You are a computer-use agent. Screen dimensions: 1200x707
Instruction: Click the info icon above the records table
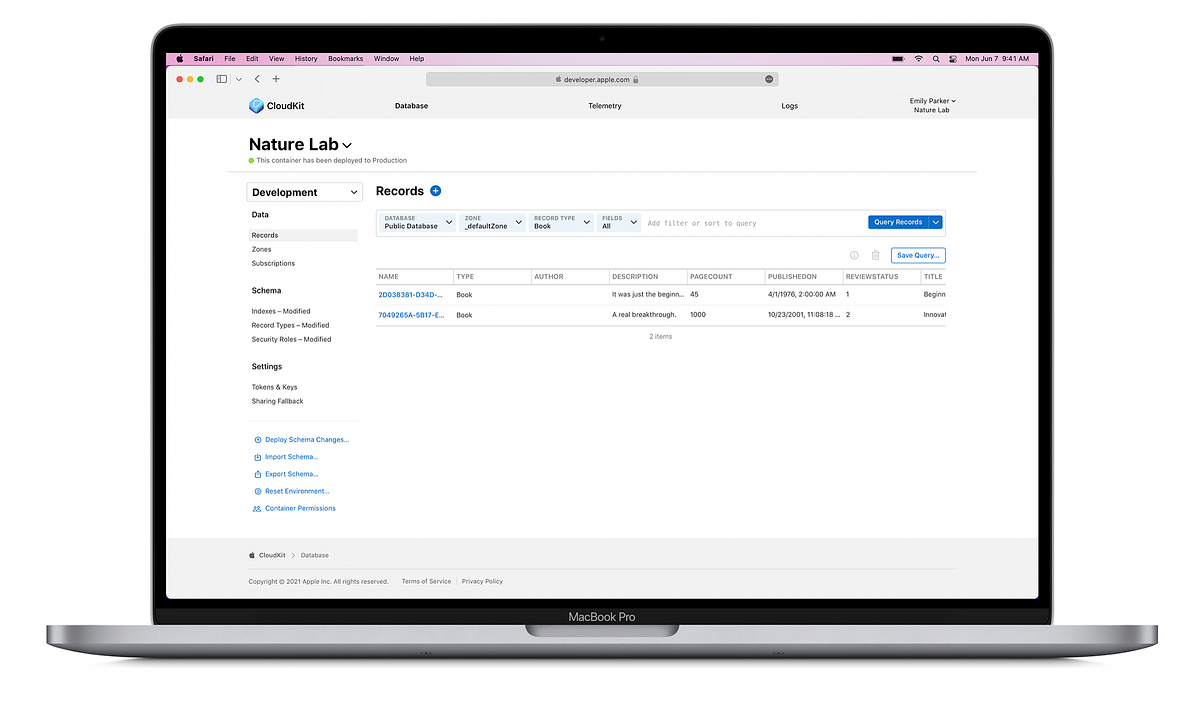point(854,255)
